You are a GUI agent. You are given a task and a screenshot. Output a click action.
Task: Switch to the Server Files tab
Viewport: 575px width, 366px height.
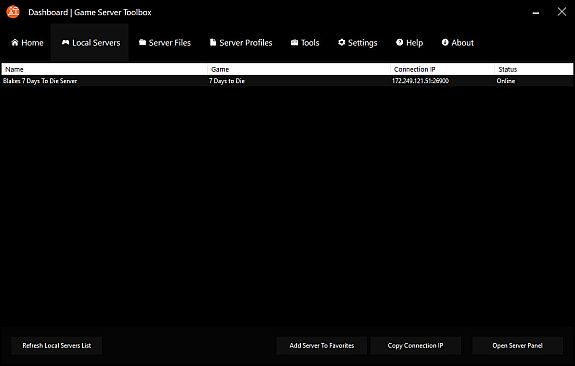[x=165, y=43]
